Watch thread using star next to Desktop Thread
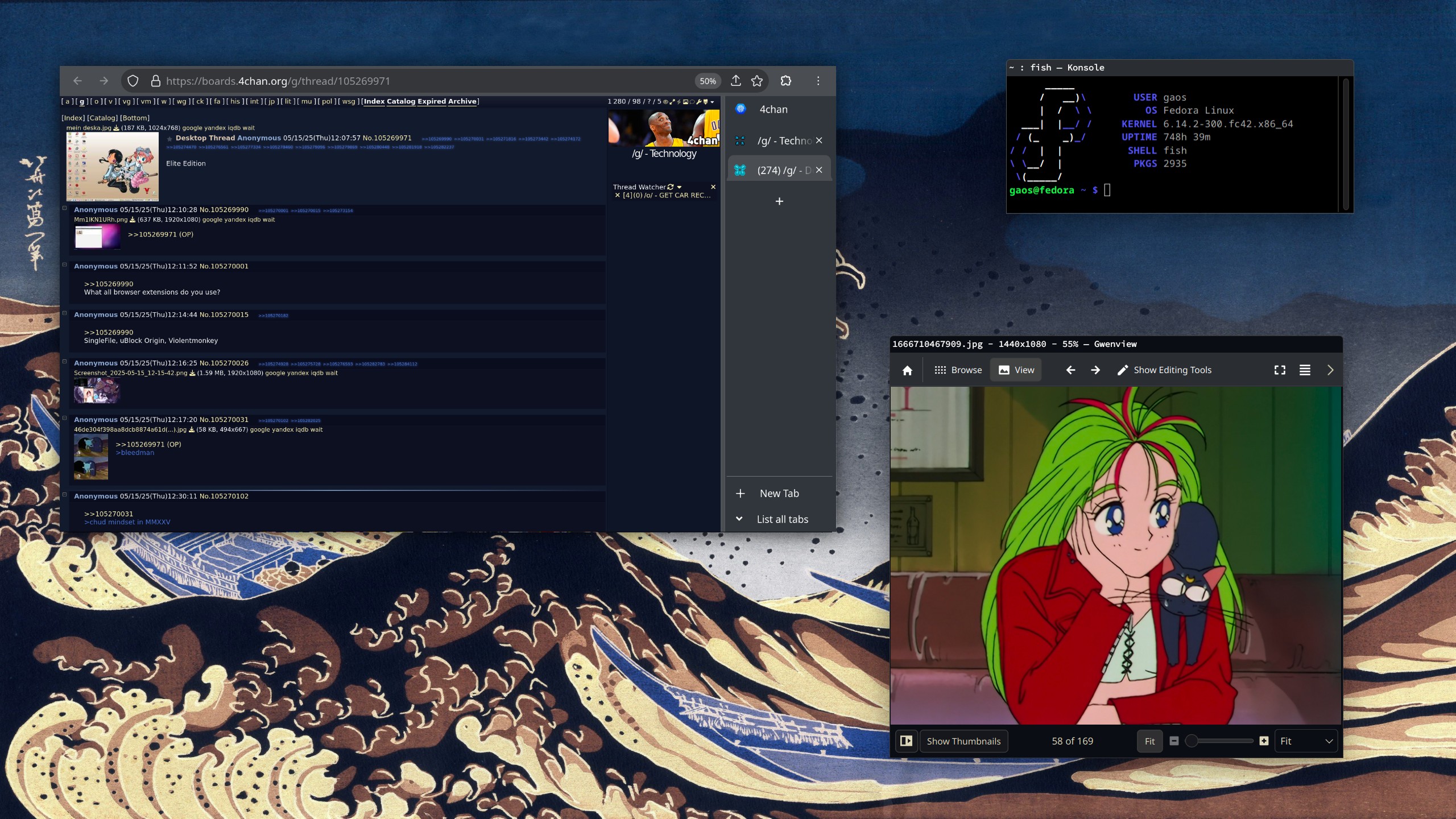The width and height of the screenshot is (1456, 819). click(169, 139)
